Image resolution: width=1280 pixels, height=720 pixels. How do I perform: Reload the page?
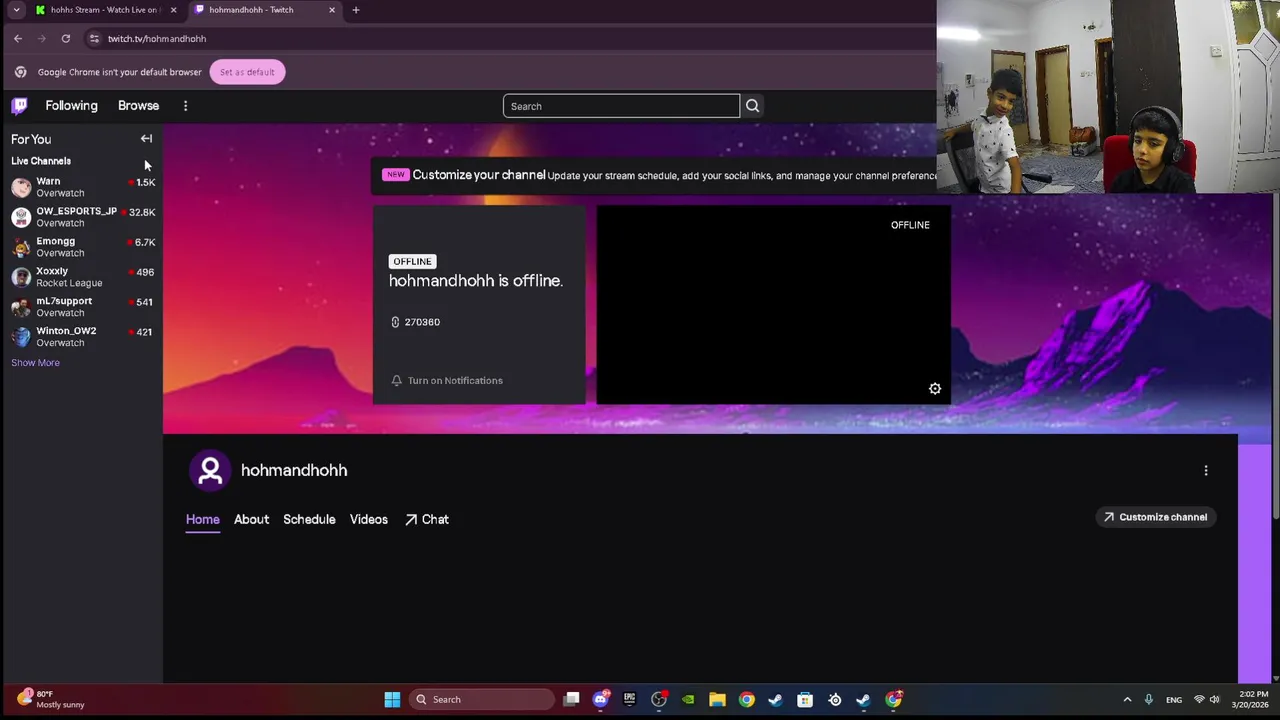point(66,38)
